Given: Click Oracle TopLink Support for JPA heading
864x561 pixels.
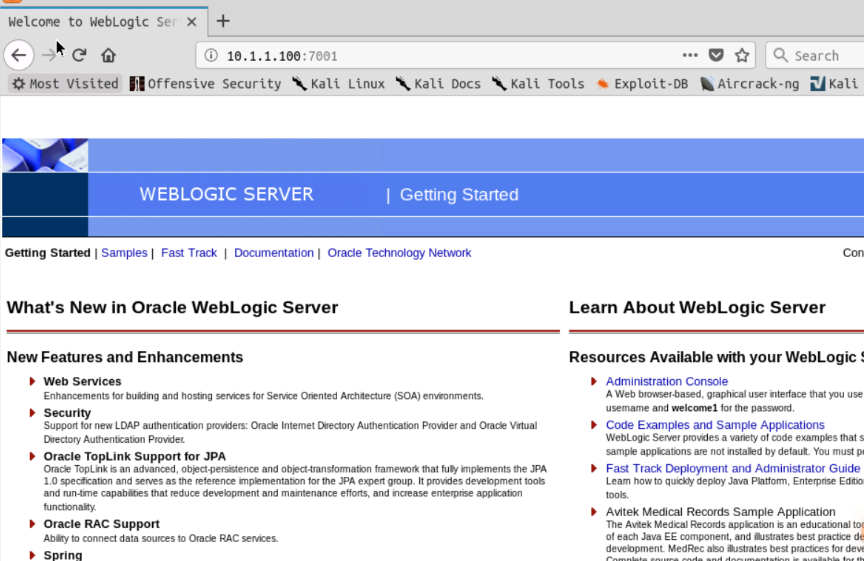Looking at the screenshot, I should point(135,456).
